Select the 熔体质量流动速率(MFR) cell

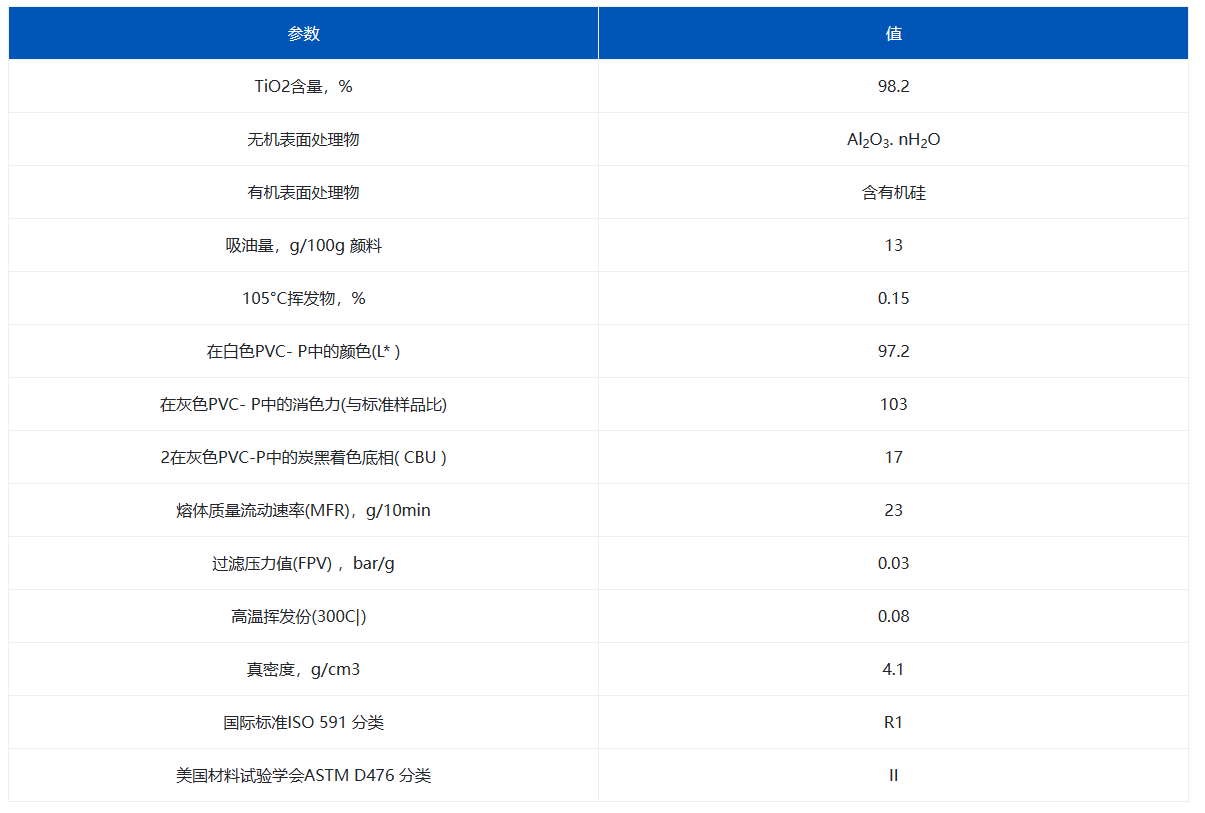303,511
